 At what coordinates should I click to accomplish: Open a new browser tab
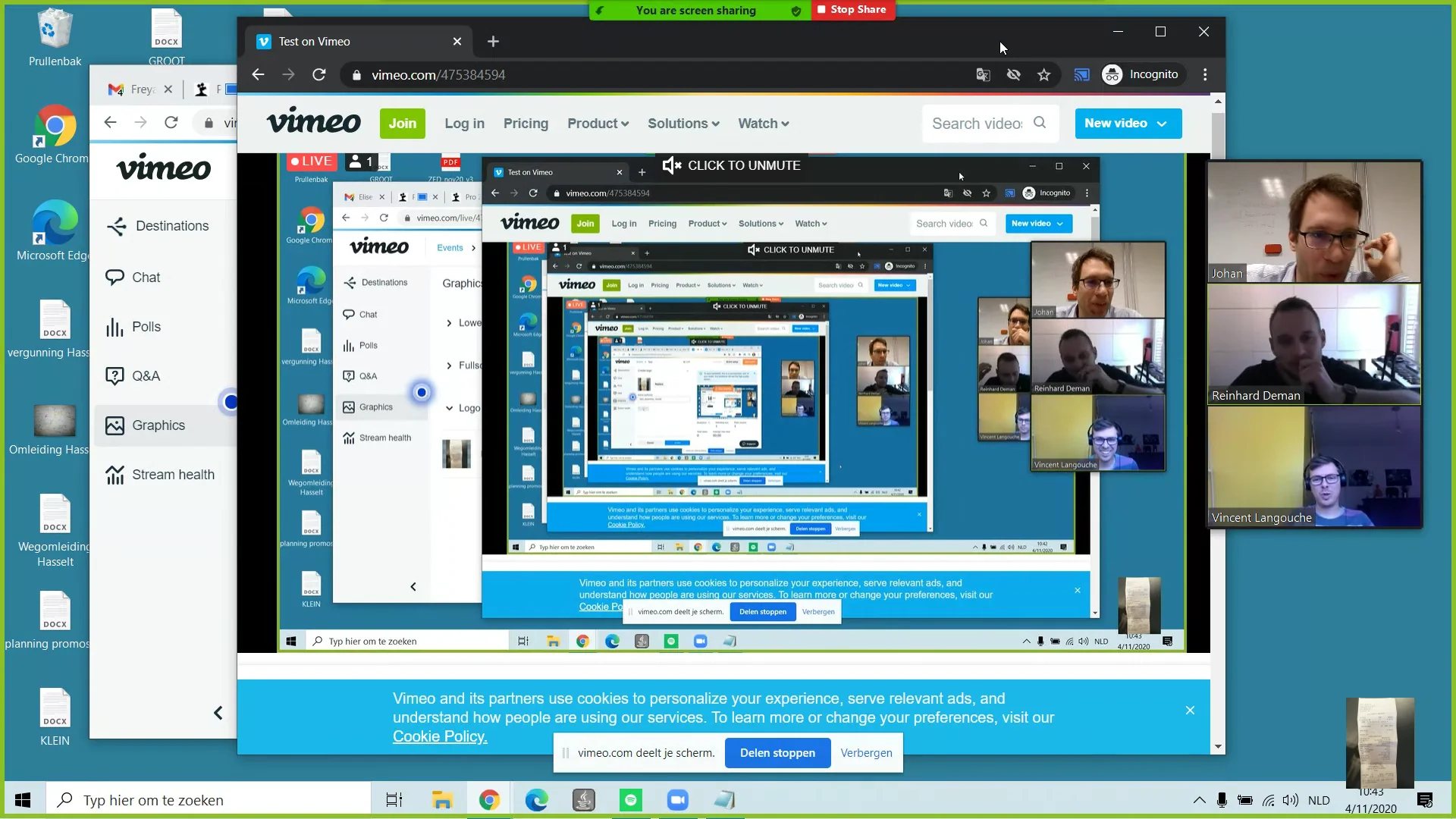click(493, 42)
